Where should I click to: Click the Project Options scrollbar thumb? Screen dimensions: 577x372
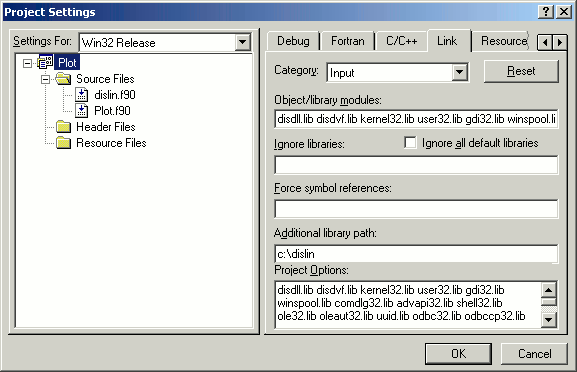tap(548, 302)
